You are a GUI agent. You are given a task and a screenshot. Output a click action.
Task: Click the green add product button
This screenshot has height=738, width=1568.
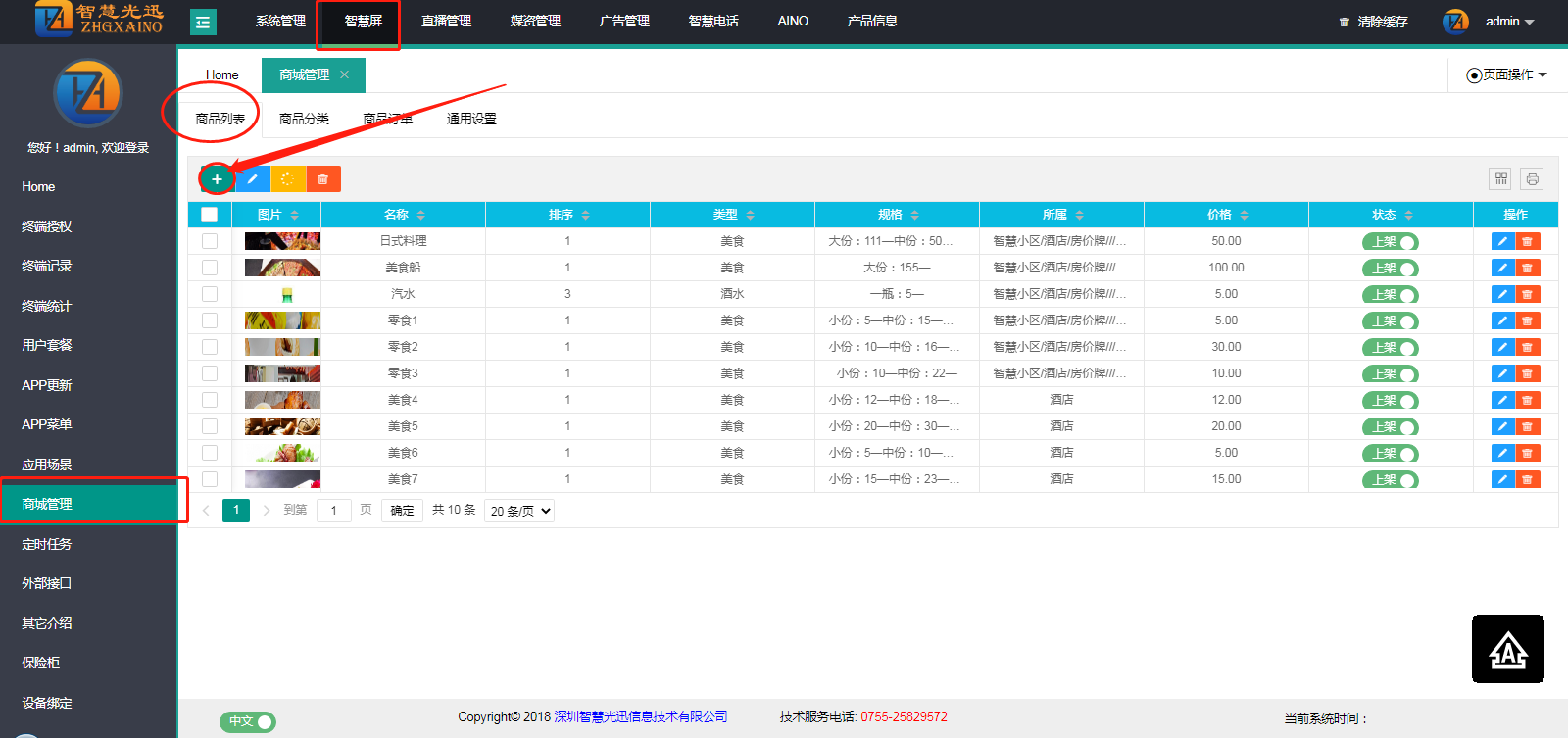point(217,179)
